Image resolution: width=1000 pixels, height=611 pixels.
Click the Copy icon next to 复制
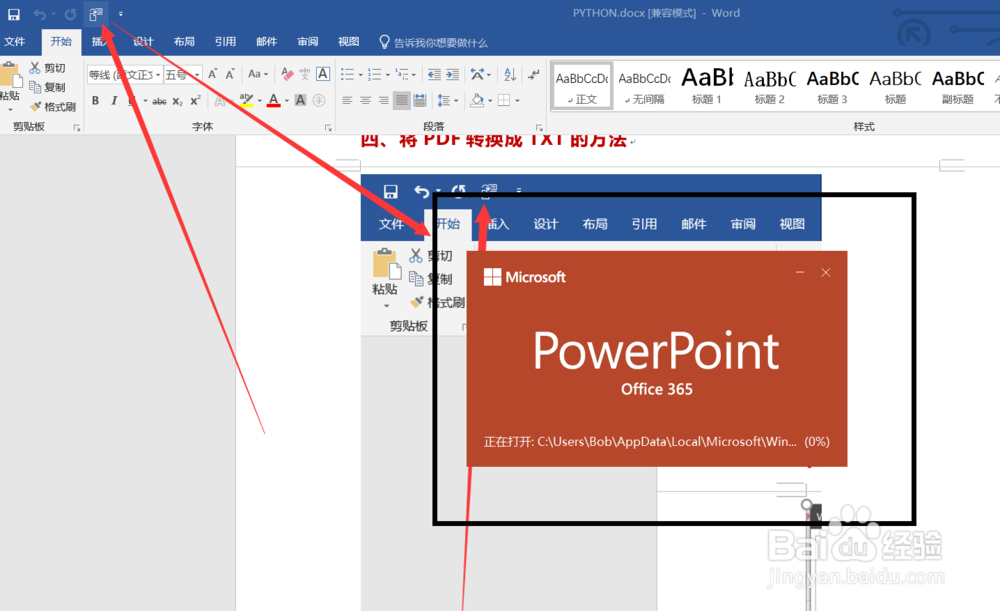tap(35, 87)
